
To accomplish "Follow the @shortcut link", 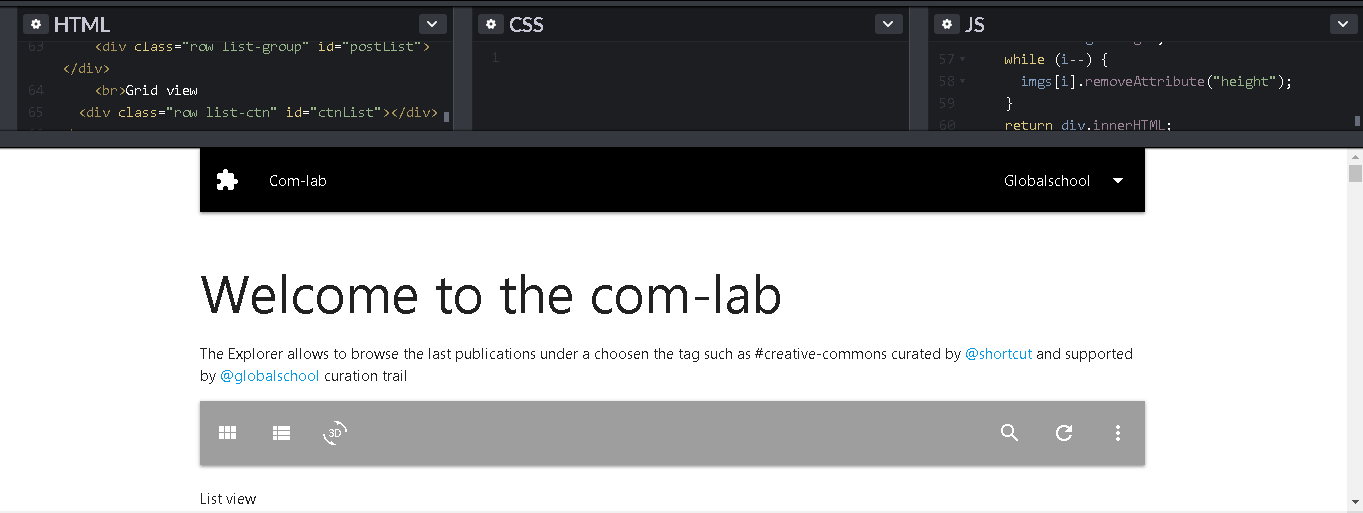I will click(998, 354).
